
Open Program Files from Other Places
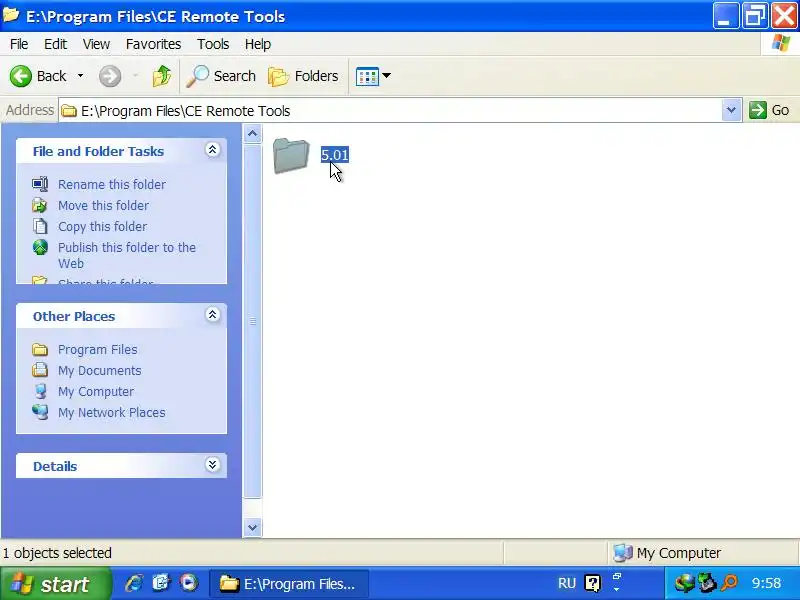[97, 349]
